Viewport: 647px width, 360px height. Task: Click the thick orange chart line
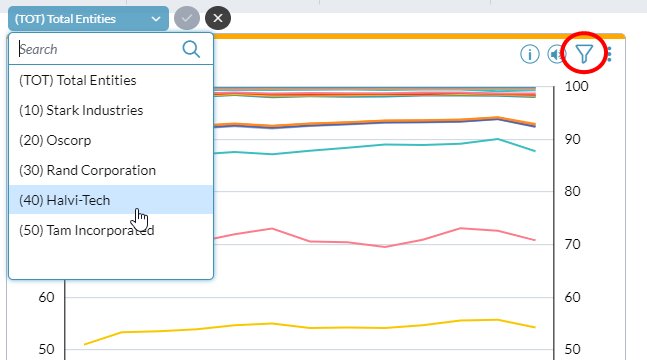385,121
